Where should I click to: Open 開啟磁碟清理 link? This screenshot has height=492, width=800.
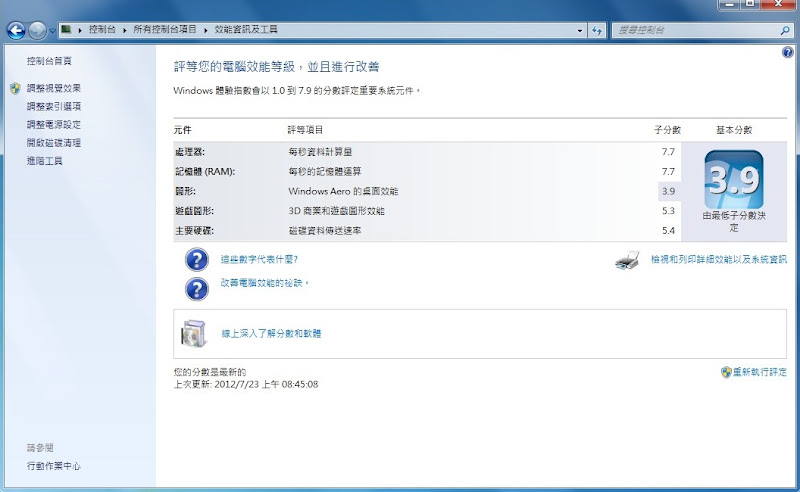pyautogui.click(x=54, y=142)
